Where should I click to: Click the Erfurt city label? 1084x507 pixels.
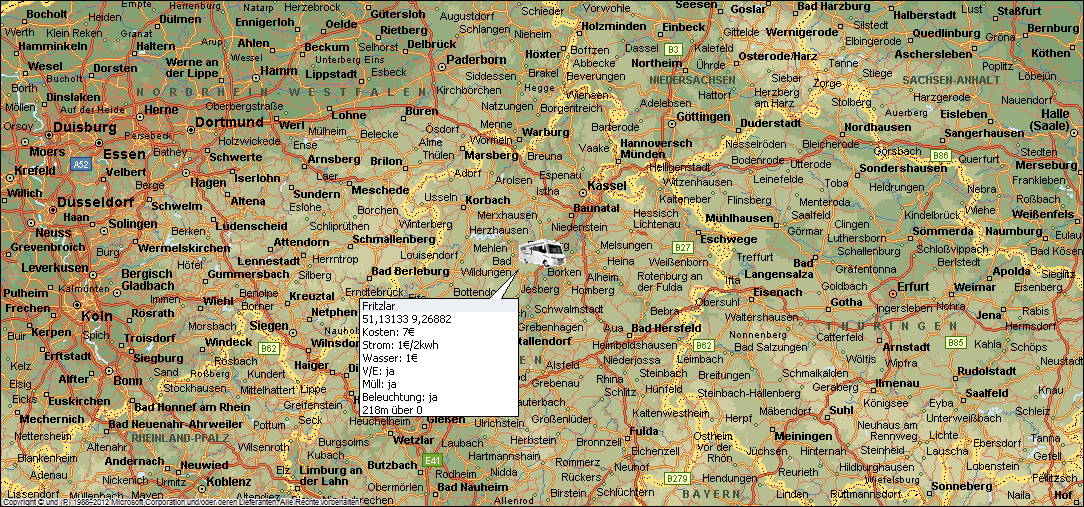point(913,286)
